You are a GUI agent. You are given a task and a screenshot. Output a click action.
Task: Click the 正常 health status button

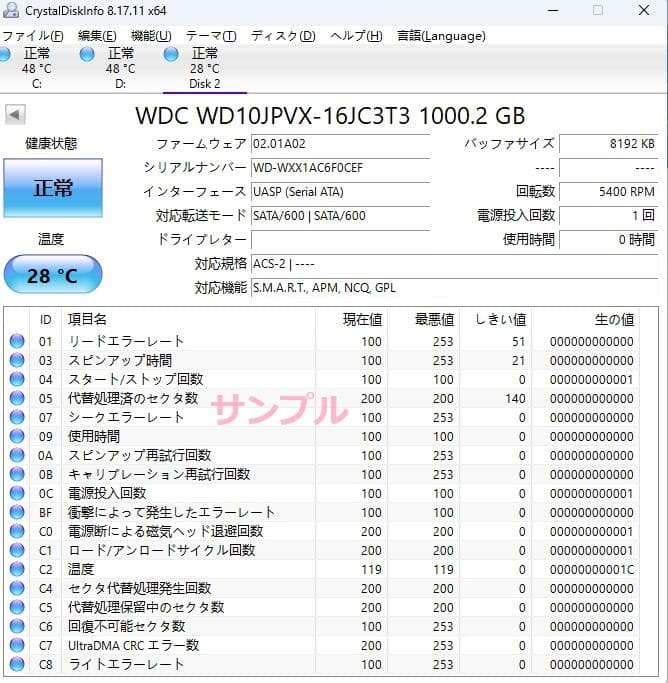coord(52,189)
